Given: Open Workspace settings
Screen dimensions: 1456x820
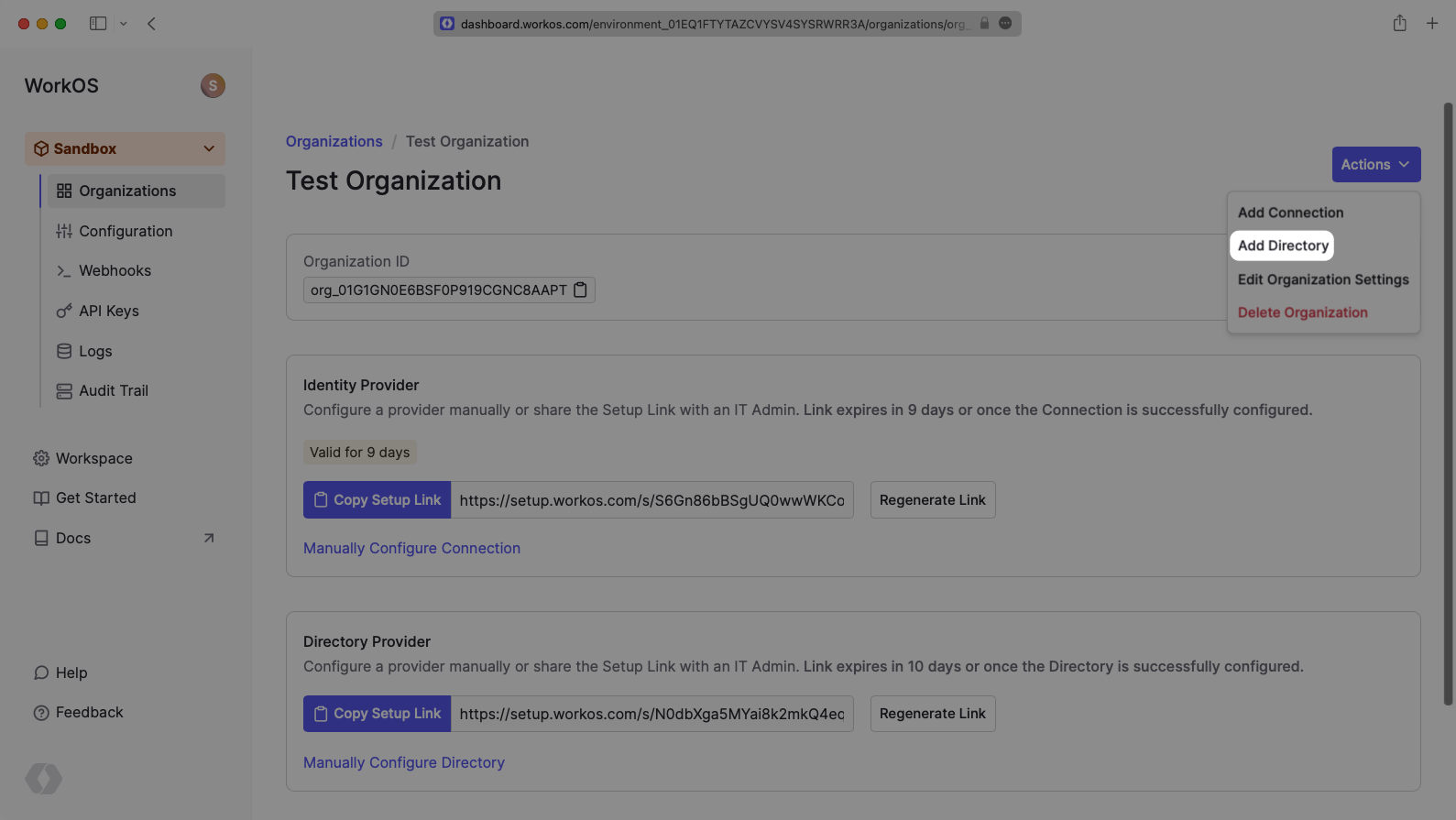Looking at the screenshot, I should (x=93, y=458).
